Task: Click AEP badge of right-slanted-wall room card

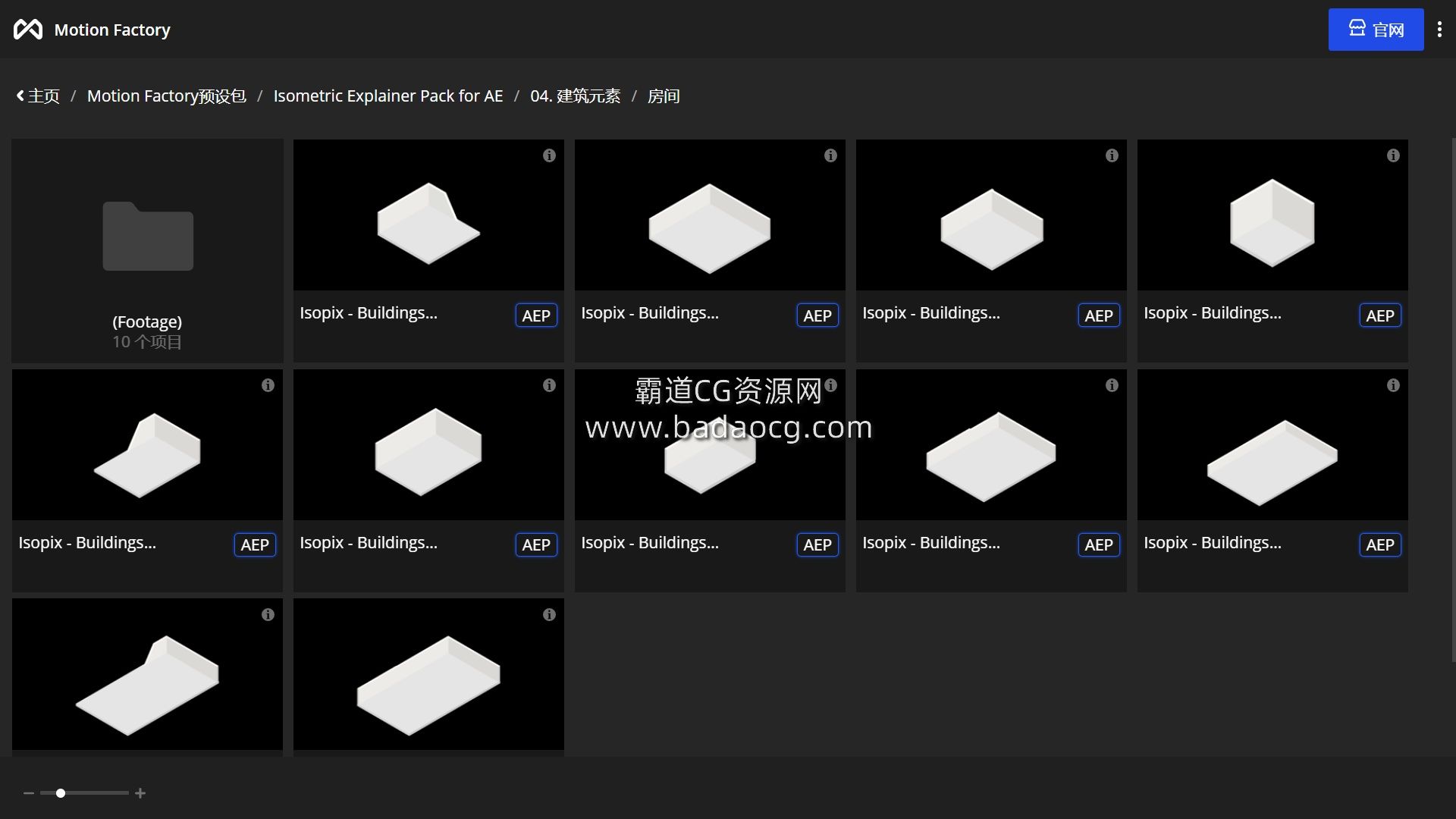Action: click(x=536, y=315)
